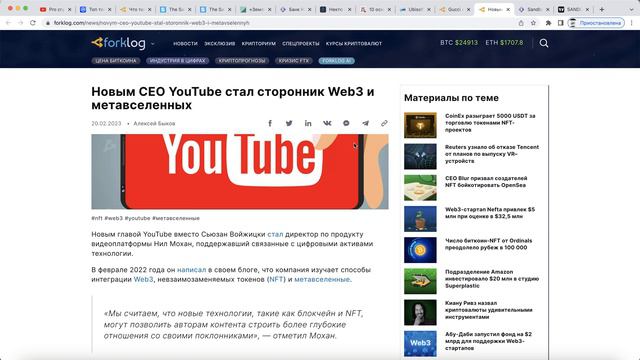This screenshot has width=640, height=360.
Task: Open CoinEx 5000 USDT related article
Action: tap(490, 123)
